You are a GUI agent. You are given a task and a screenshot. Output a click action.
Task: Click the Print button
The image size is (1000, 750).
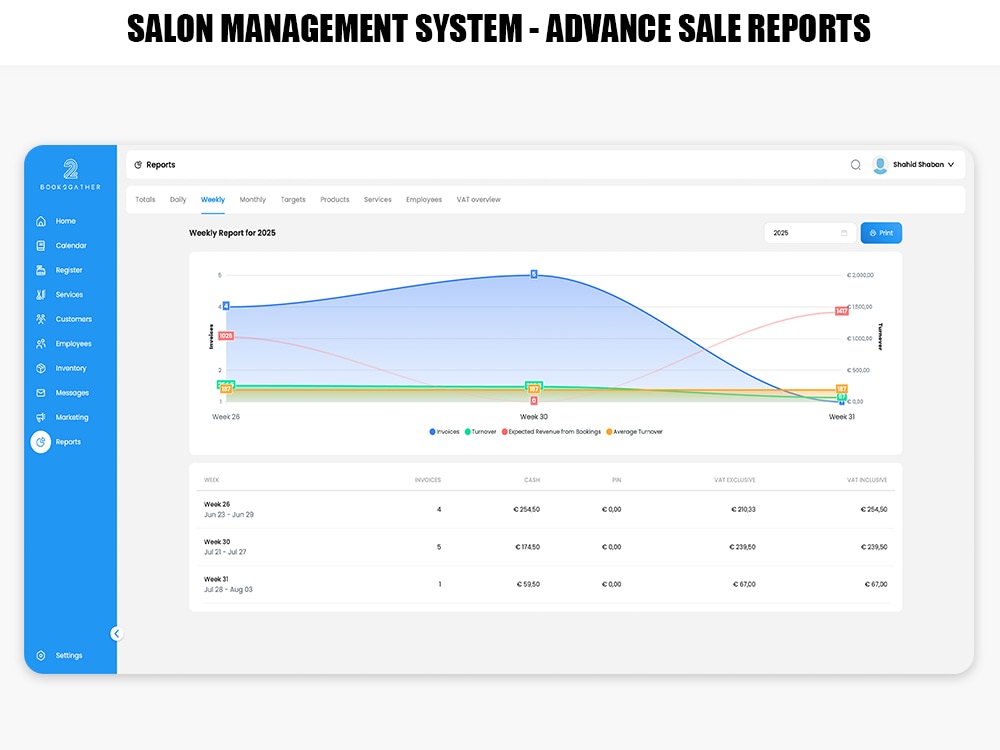click(881, 233)
